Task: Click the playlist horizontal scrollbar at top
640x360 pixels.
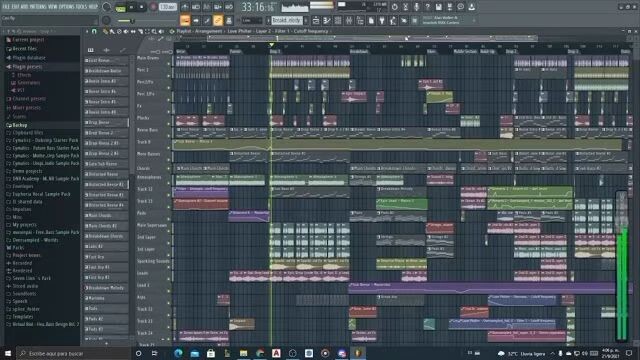Action: point(372,38)
